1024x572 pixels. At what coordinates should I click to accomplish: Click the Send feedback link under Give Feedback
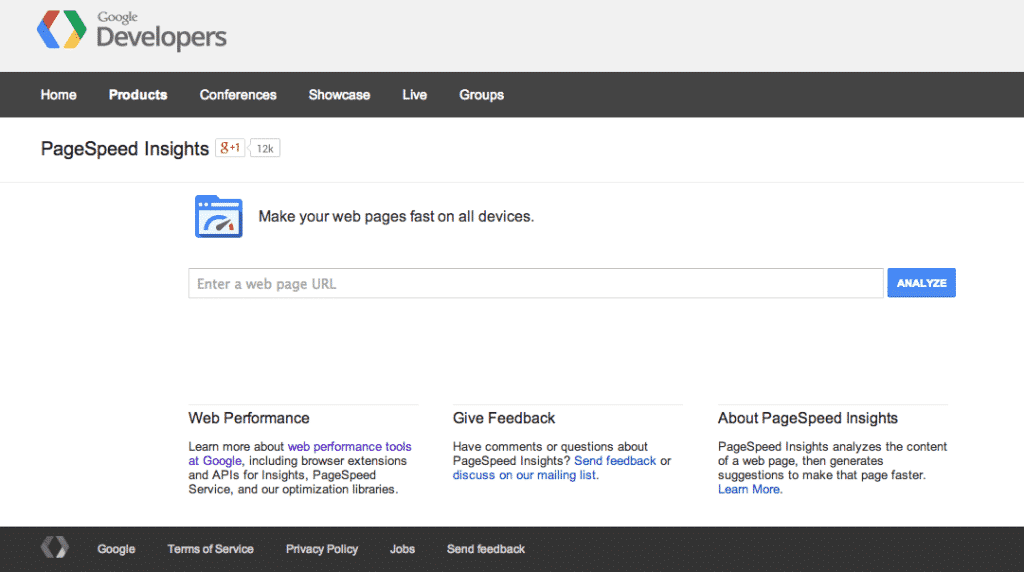pyautogui.click(x=615, y=461)
